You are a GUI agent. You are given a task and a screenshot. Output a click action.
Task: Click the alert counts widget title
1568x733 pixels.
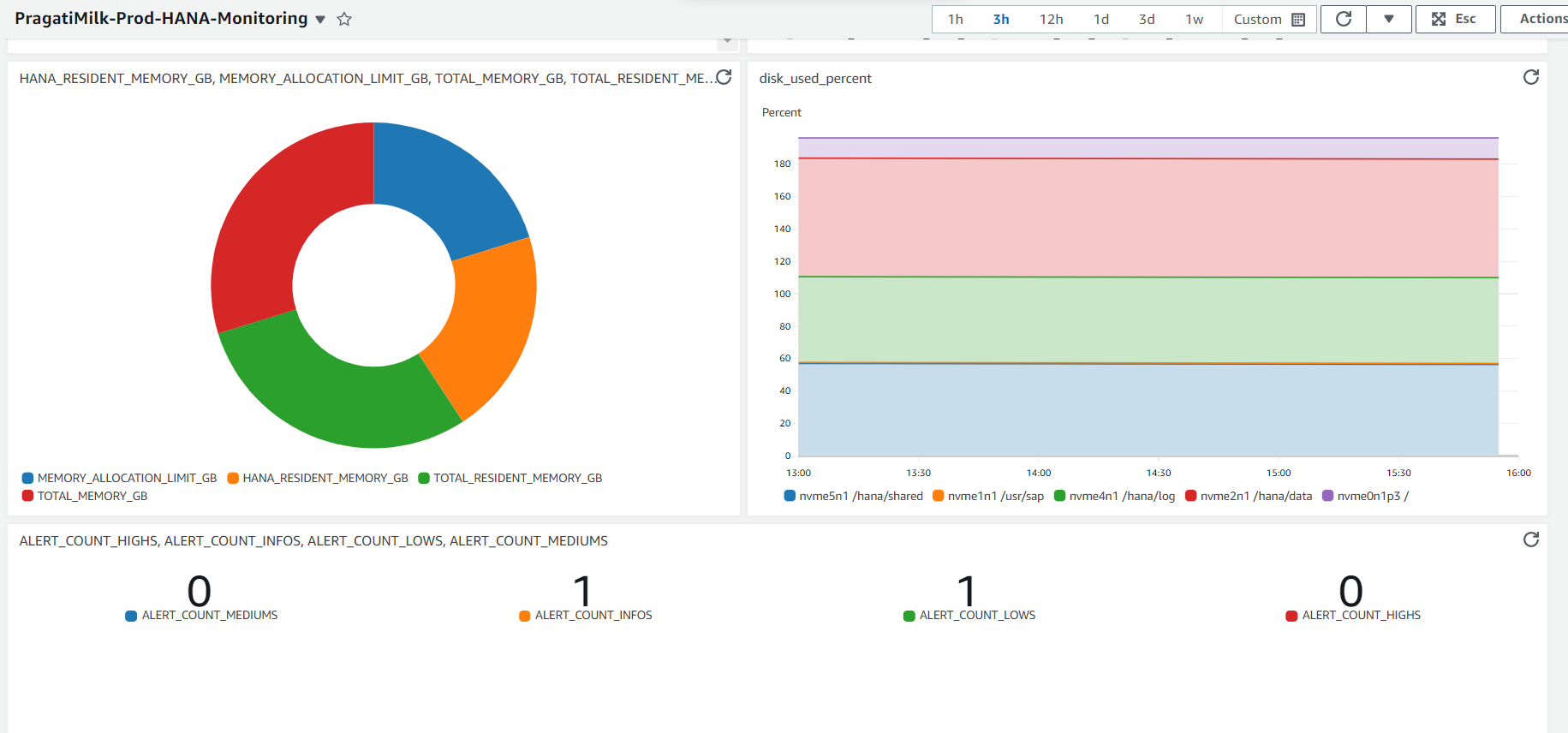coord(313,540)
